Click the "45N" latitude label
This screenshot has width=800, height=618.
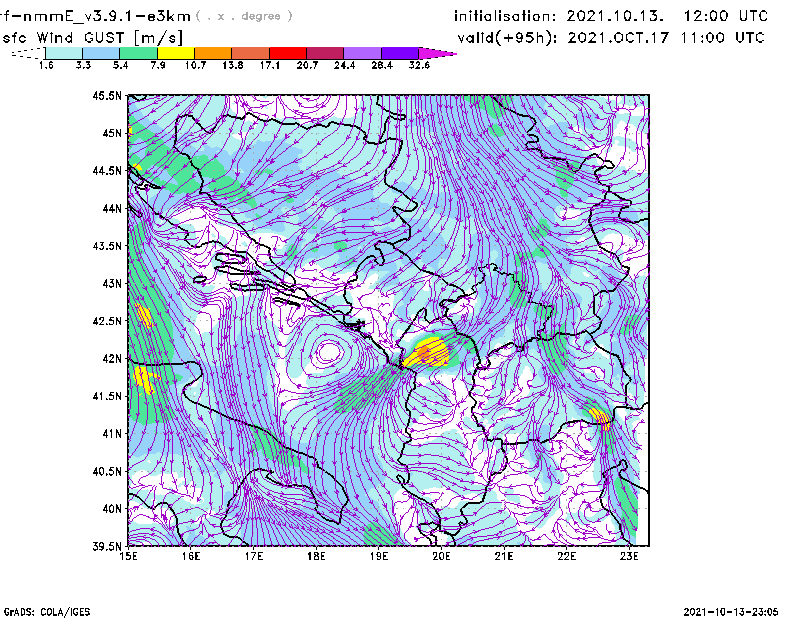point(112,133)
